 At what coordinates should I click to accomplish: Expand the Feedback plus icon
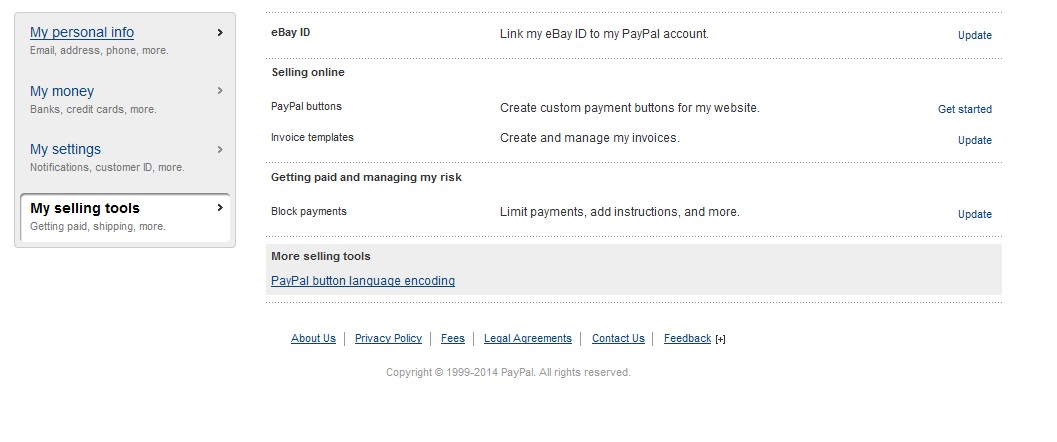(x=721, y=339)
